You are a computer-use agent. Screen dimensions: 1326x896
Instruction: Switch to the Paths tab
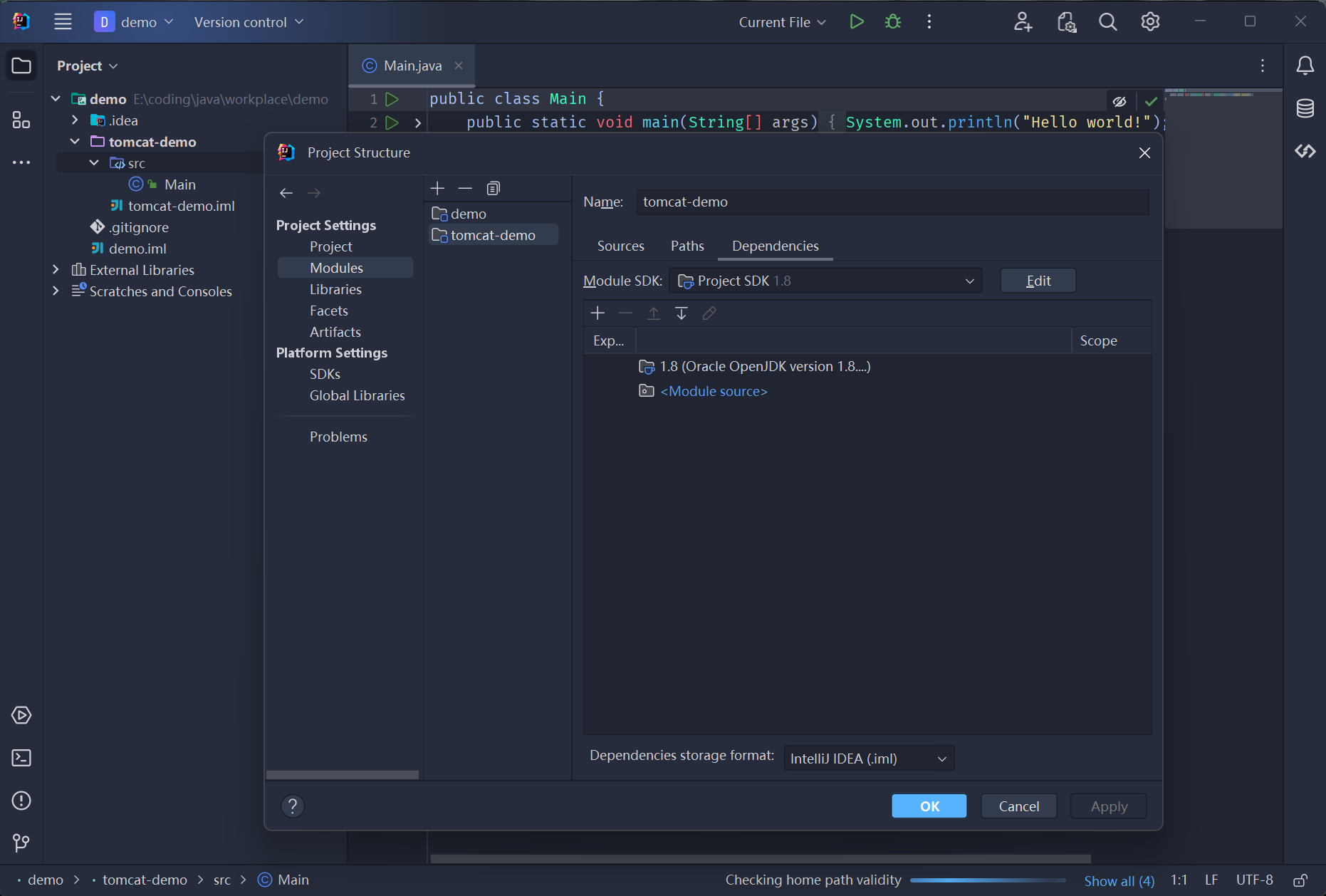pyautogui.click(x=687, y=246)
